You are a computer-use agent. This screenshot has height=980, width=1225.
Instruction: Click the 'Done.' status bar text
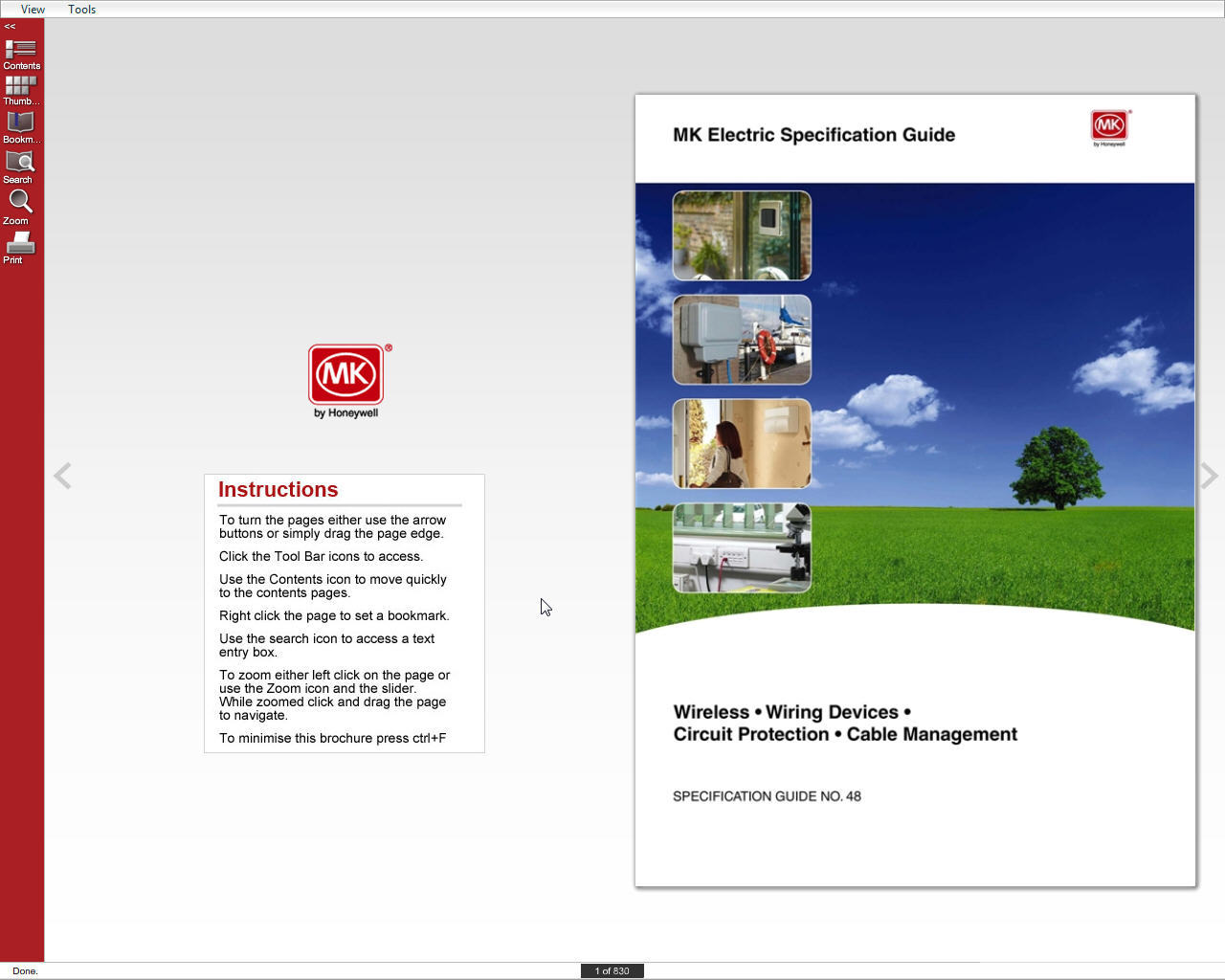pyautogui.click(x=25, y=970)
